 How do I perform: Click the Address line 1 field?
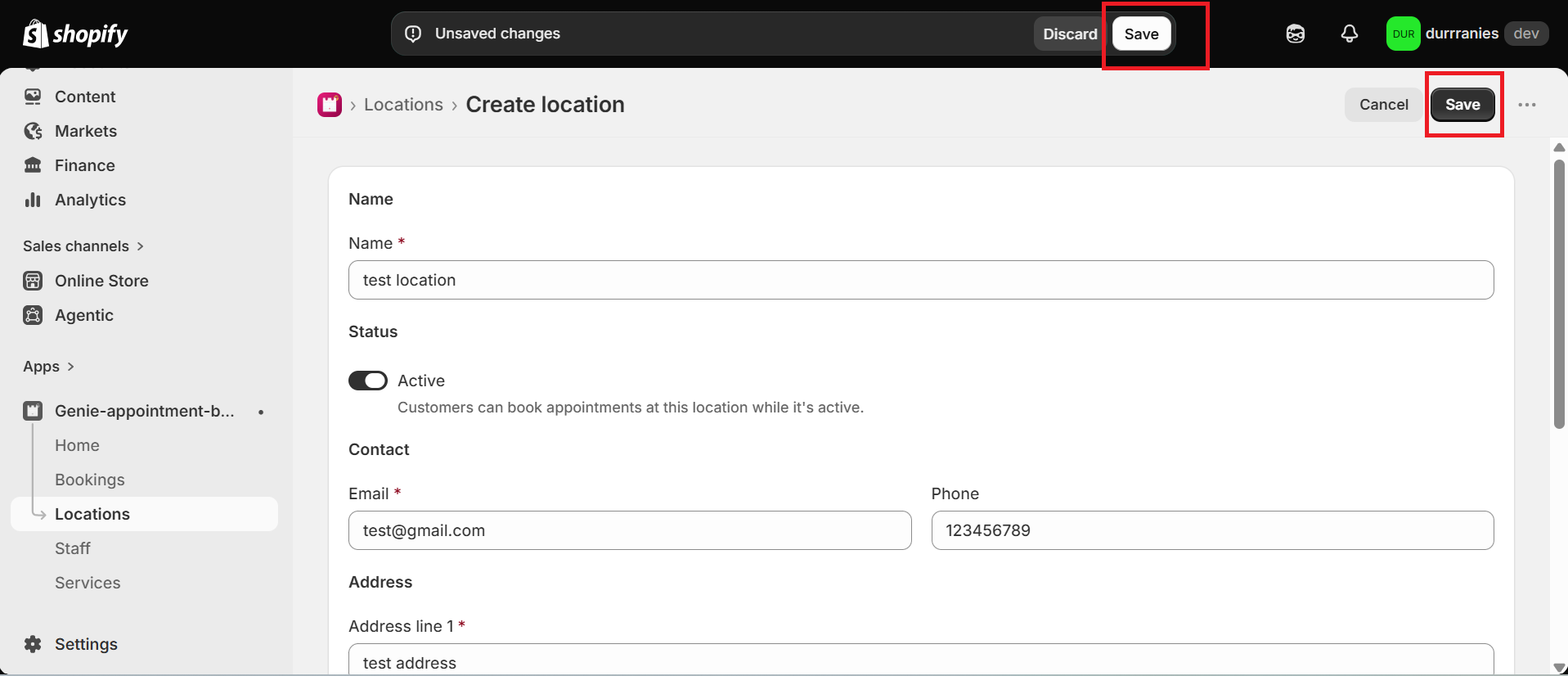[x=921, y=660]
